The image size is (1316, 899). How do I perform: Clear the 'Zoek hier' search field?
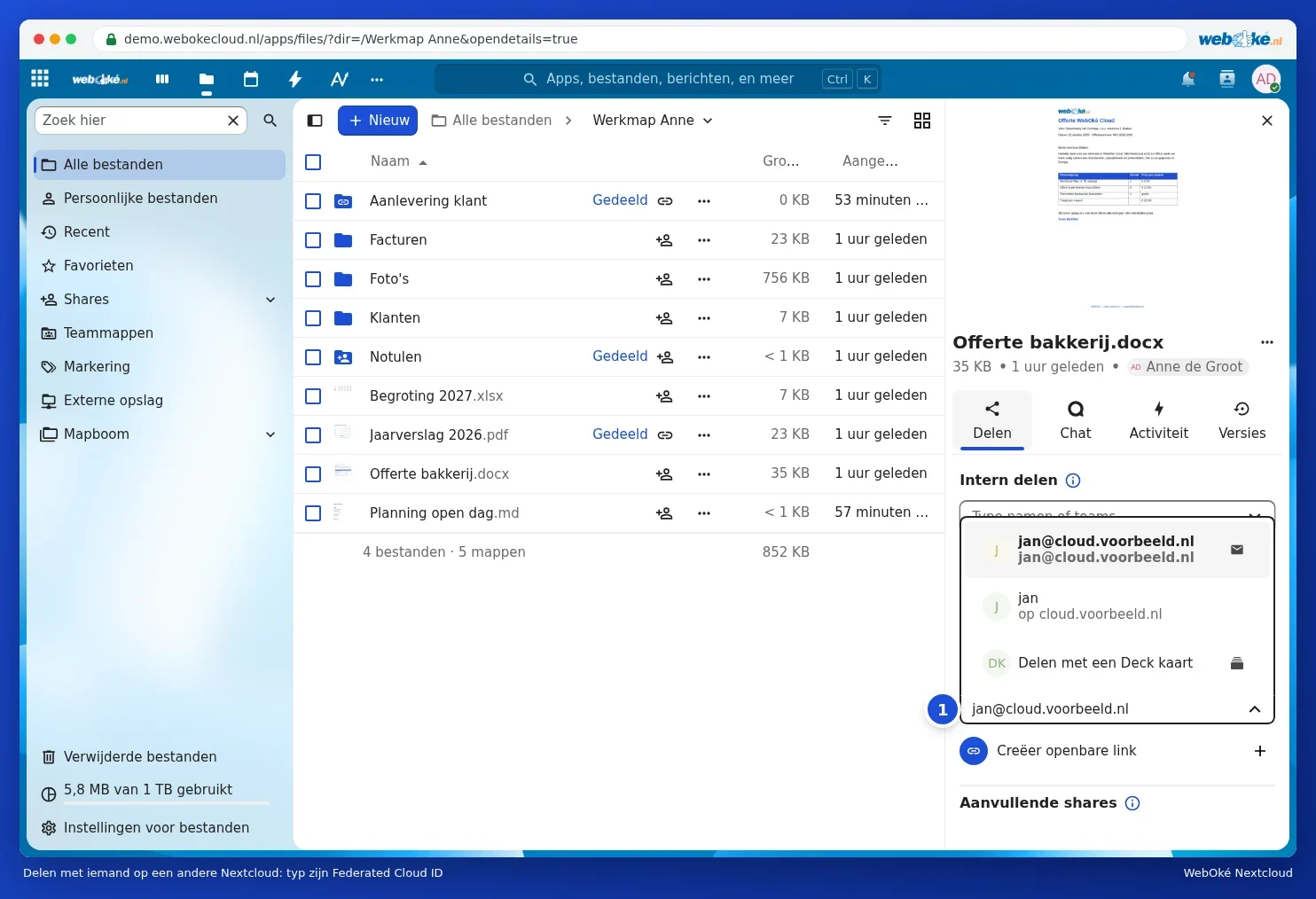click(233, 121)
